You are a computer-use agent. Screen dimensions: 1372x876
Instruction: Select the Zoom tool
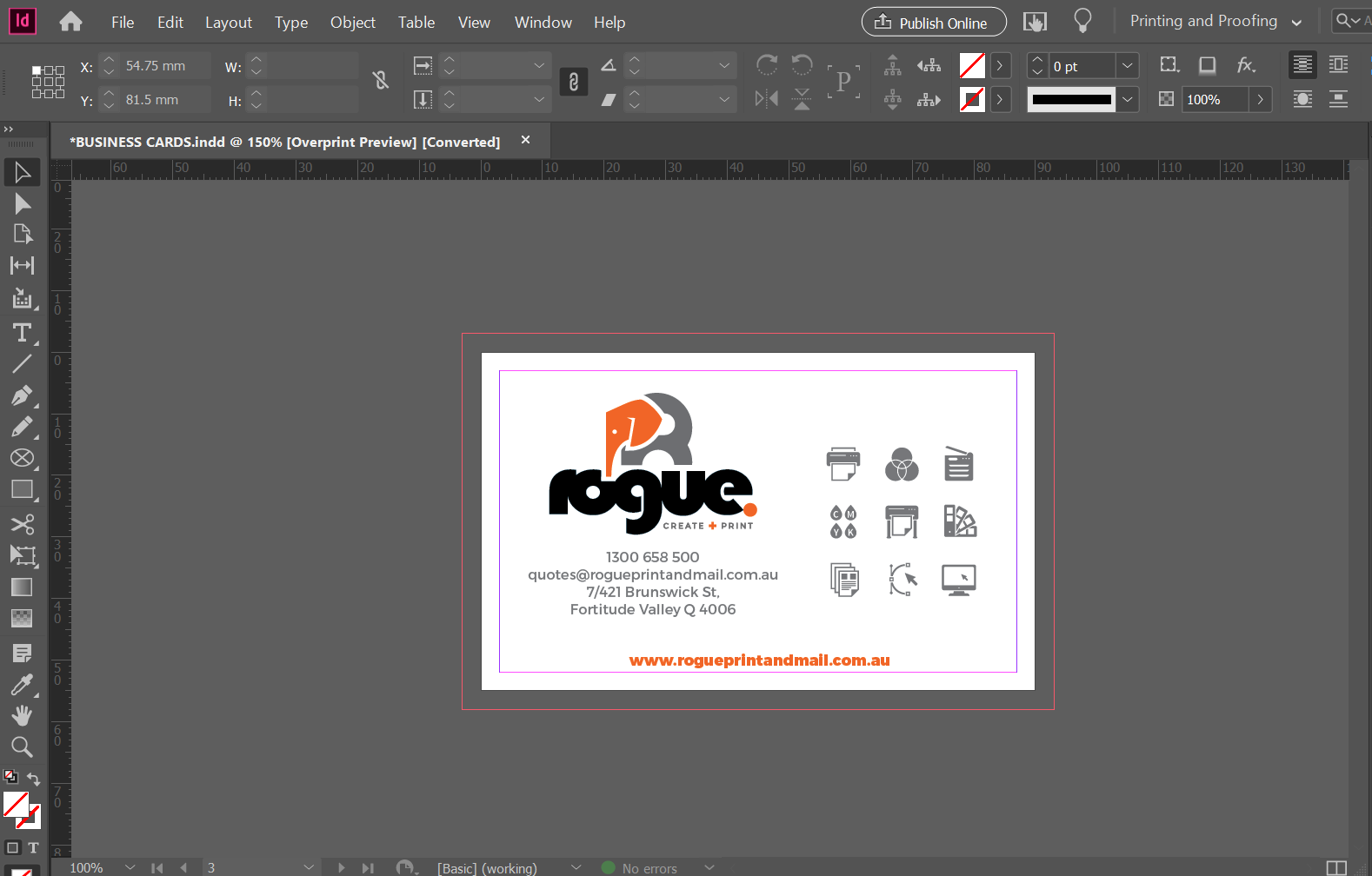(23, 747)
